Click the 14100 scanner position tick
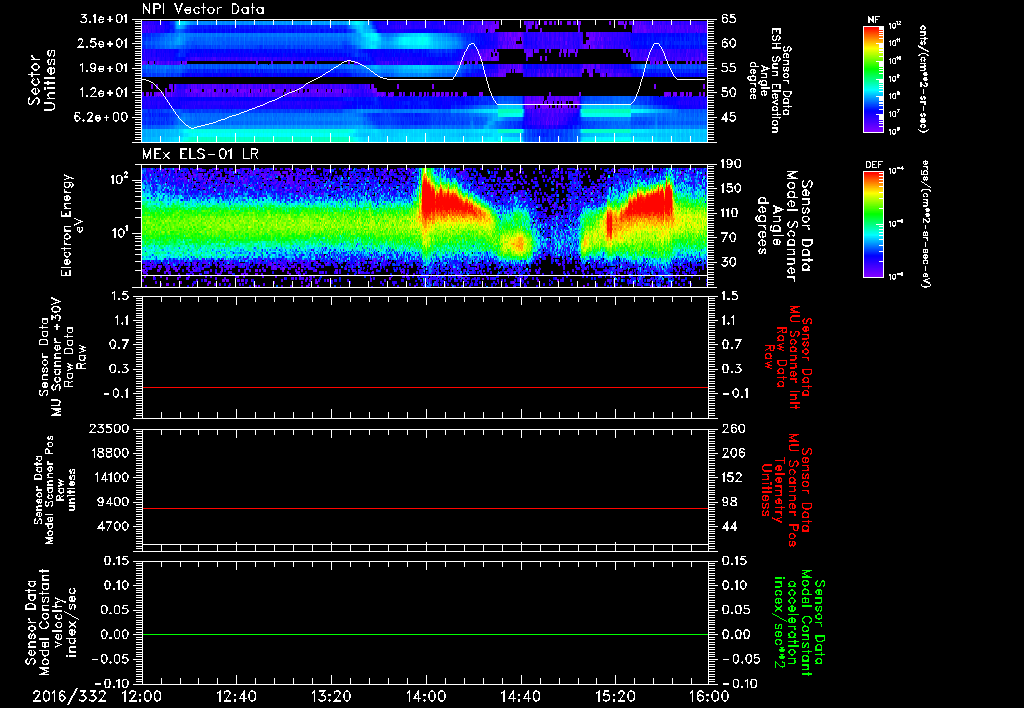 [x=111, y=477]
